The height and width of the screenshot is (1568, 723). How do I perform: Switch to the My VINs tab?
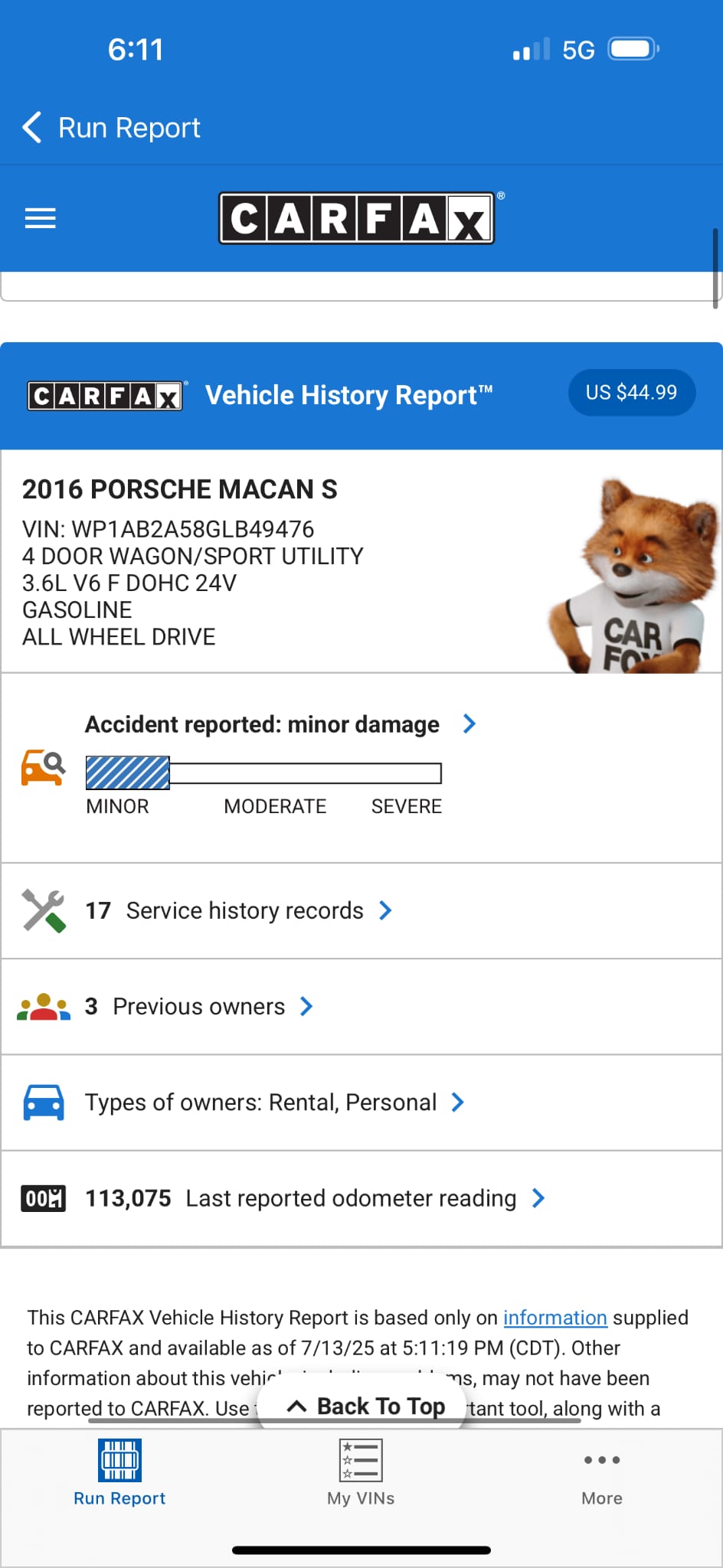click(361, 1473)
